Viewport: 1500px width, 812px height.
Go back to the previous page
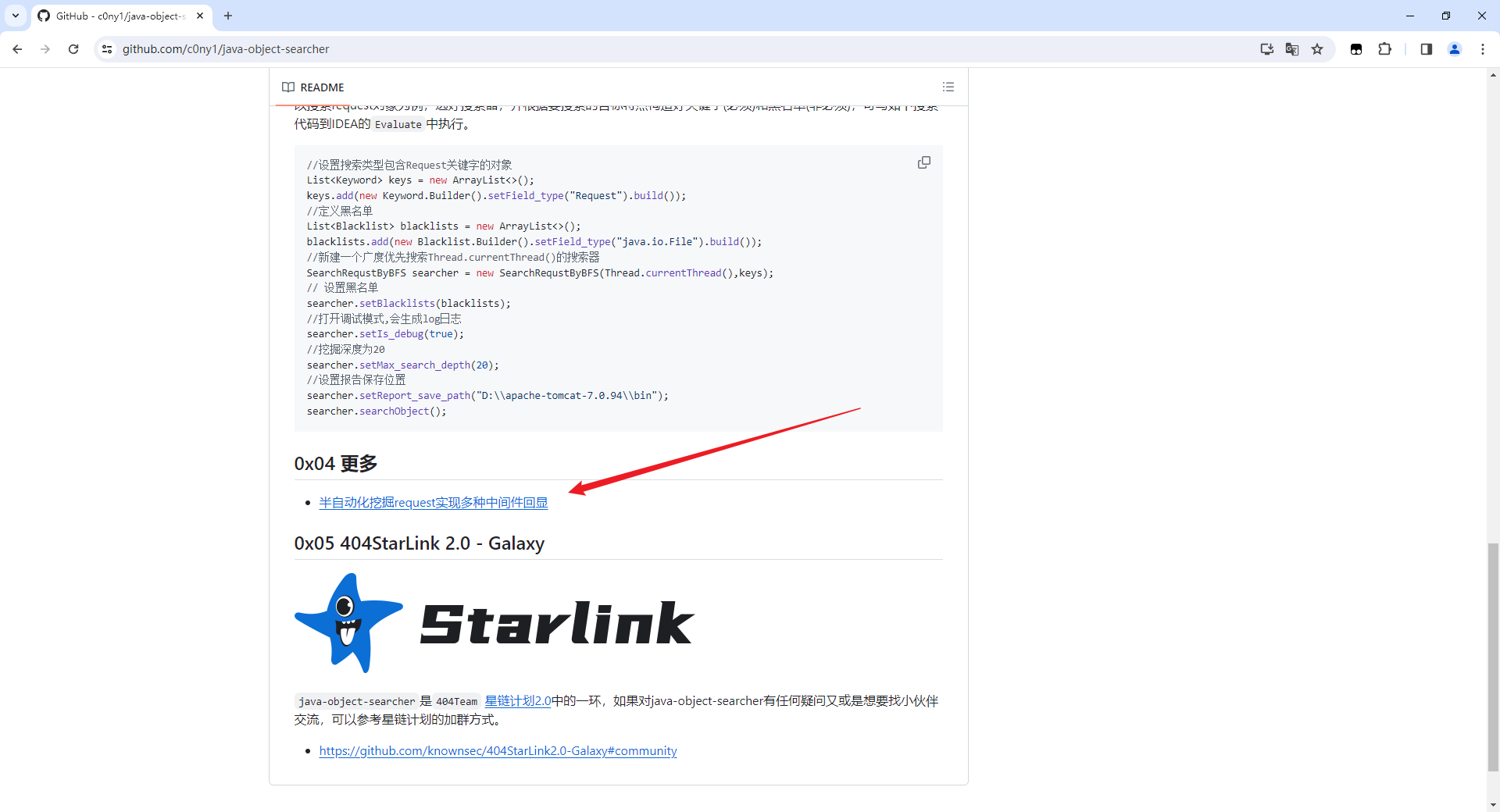tap(17, 49)
